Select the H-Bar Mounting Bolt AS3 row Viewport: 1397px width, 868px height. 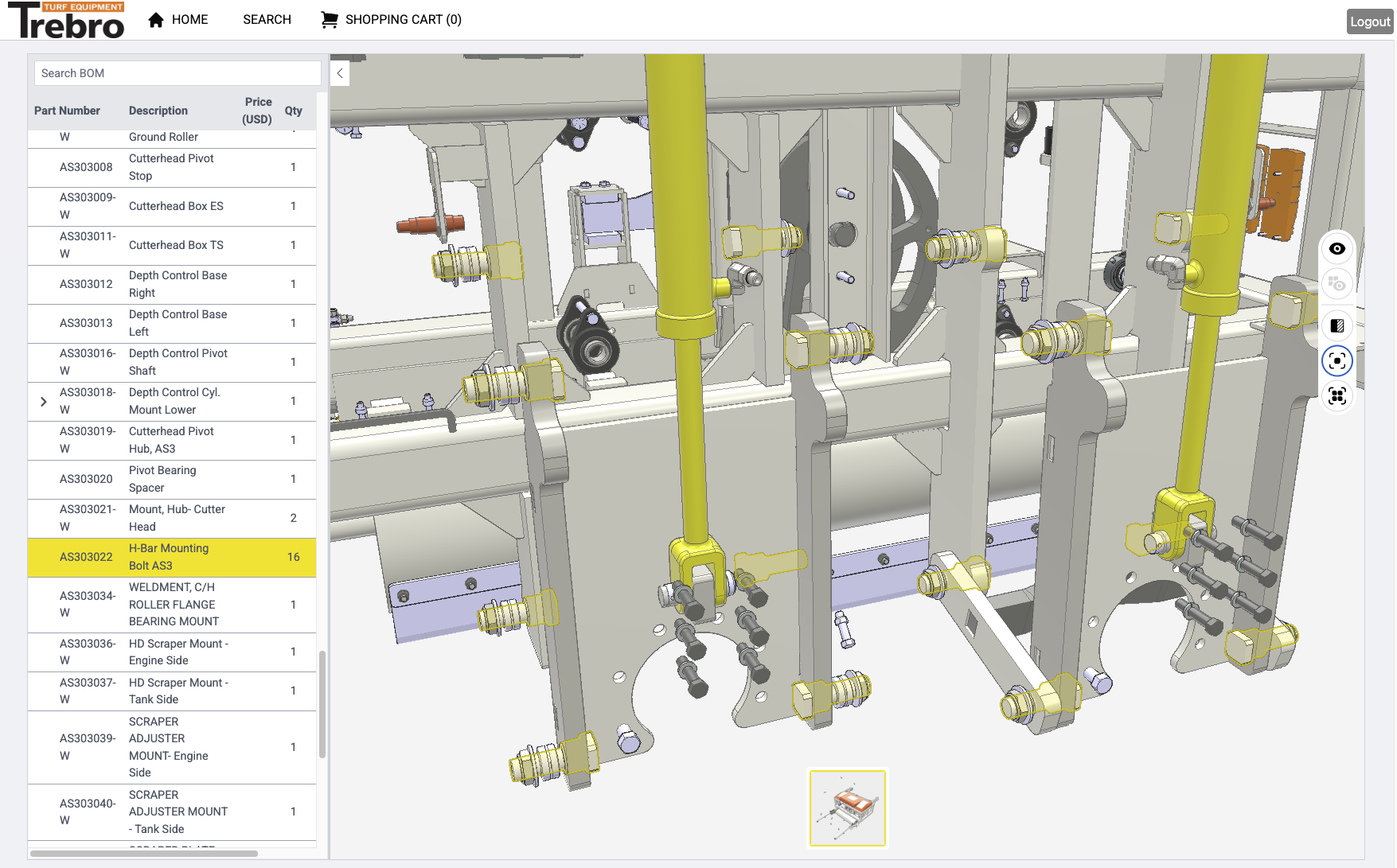[171, 557]
